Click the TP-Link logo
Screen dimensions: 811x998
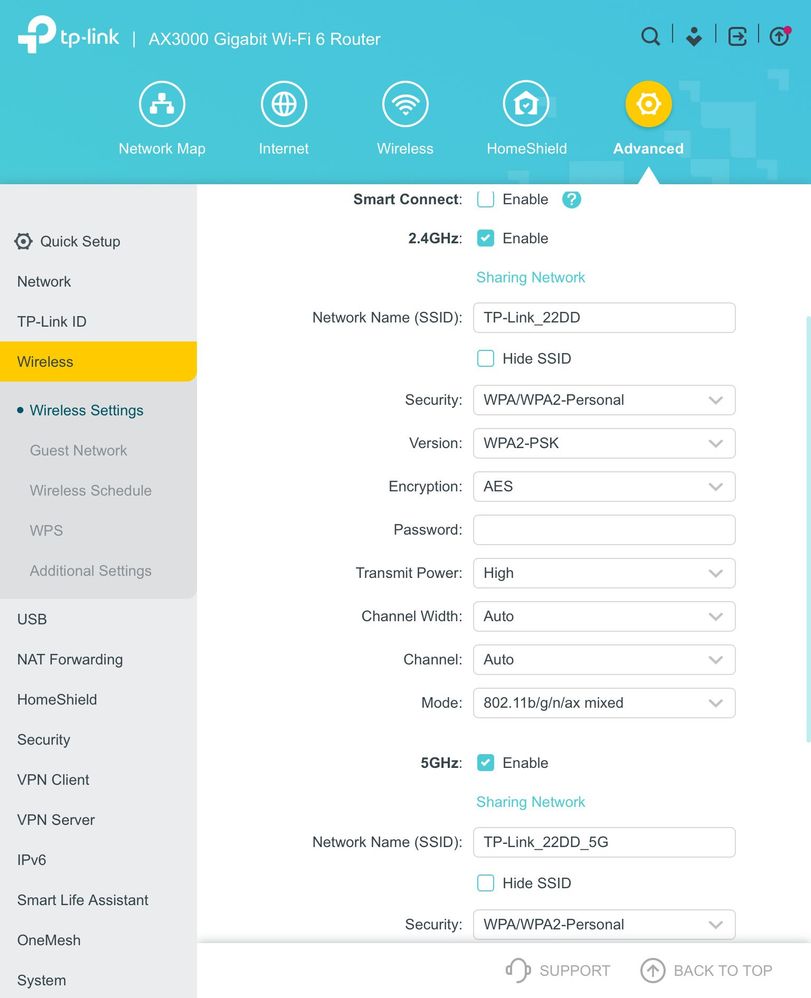pos(68,35)
